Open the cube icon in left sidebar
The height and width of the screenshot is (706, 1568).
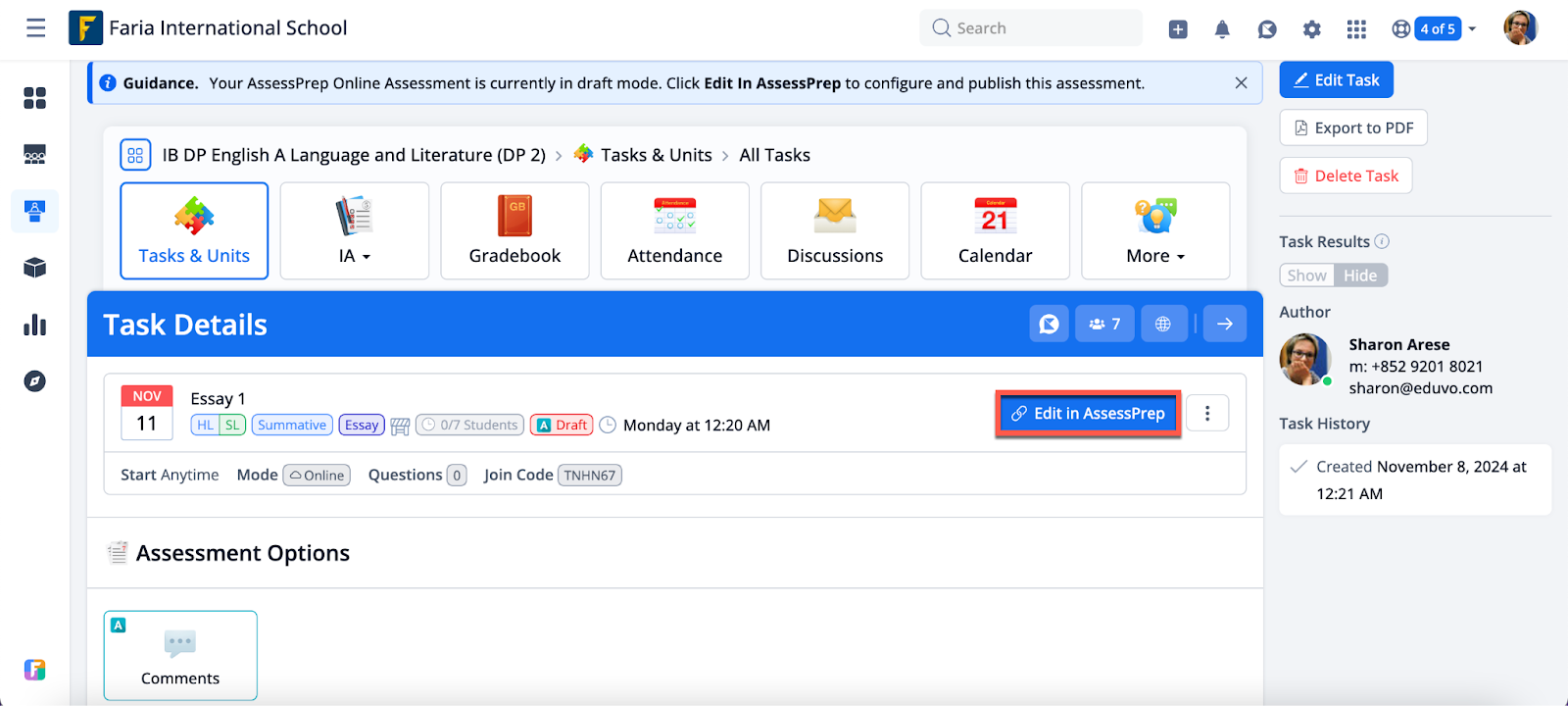pos(35,268)
